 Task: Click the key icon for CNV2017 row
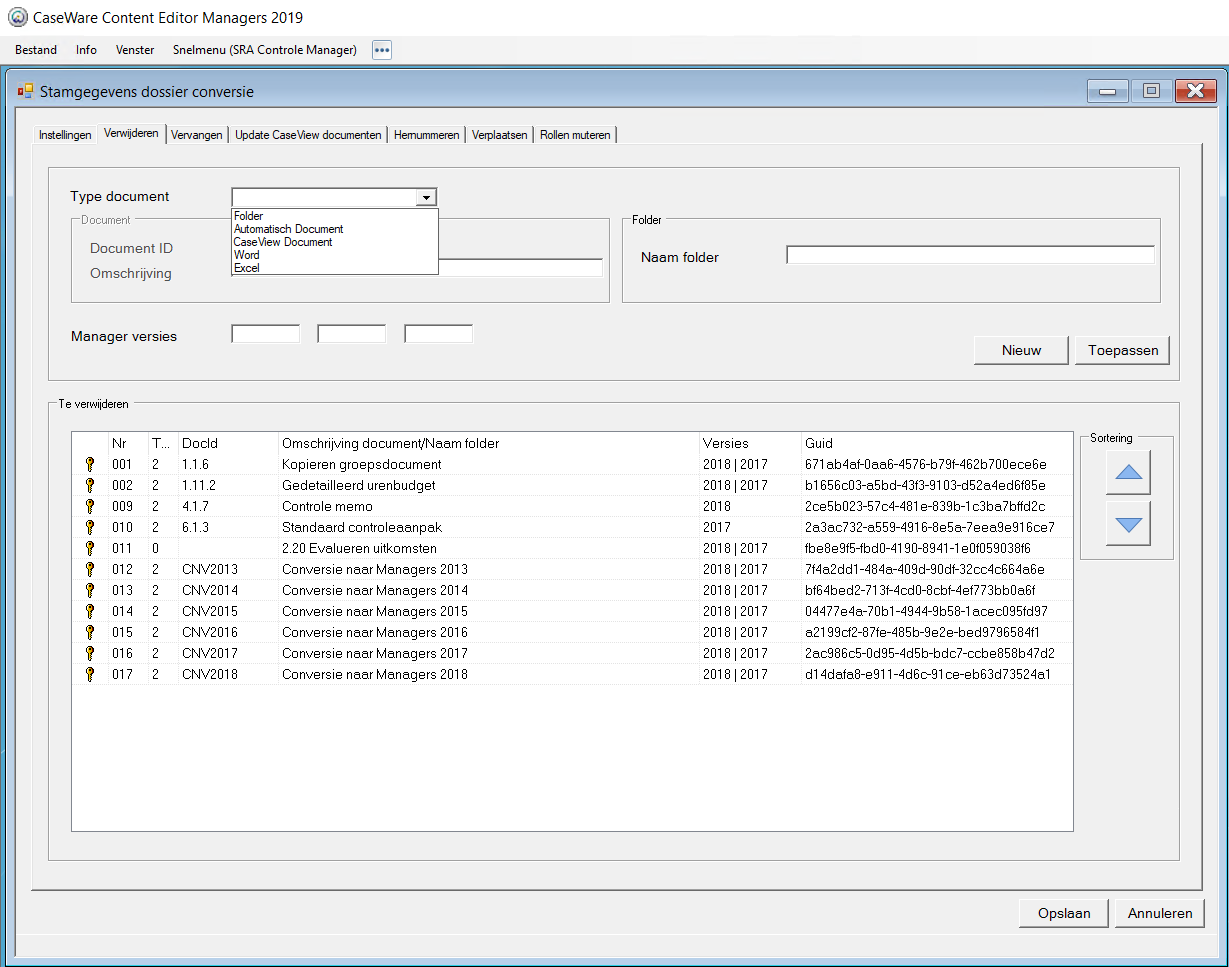(x=89, y=653)
